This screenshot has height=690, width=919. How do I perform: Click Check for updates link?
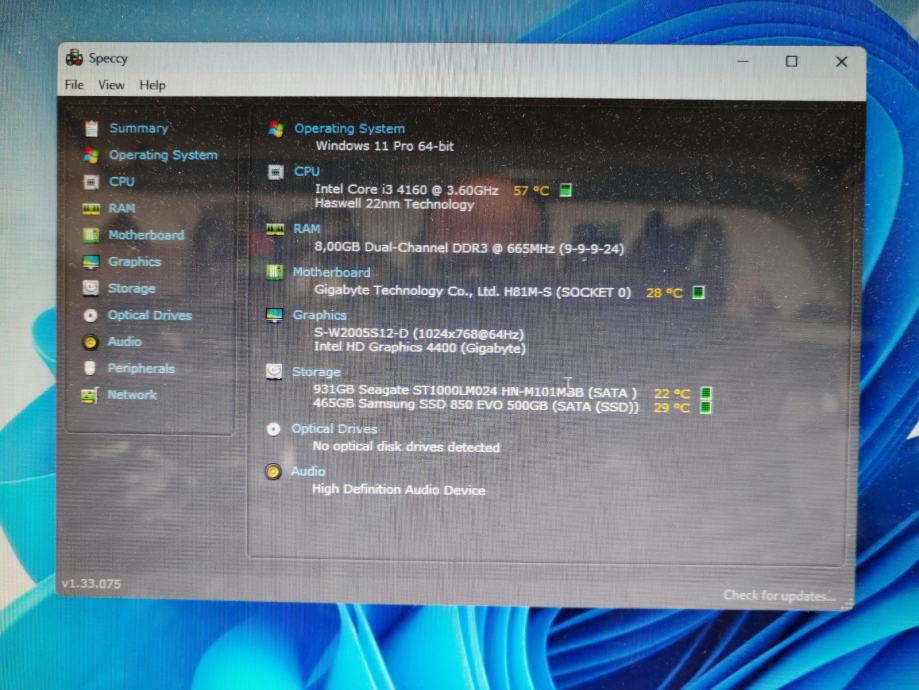779,596
